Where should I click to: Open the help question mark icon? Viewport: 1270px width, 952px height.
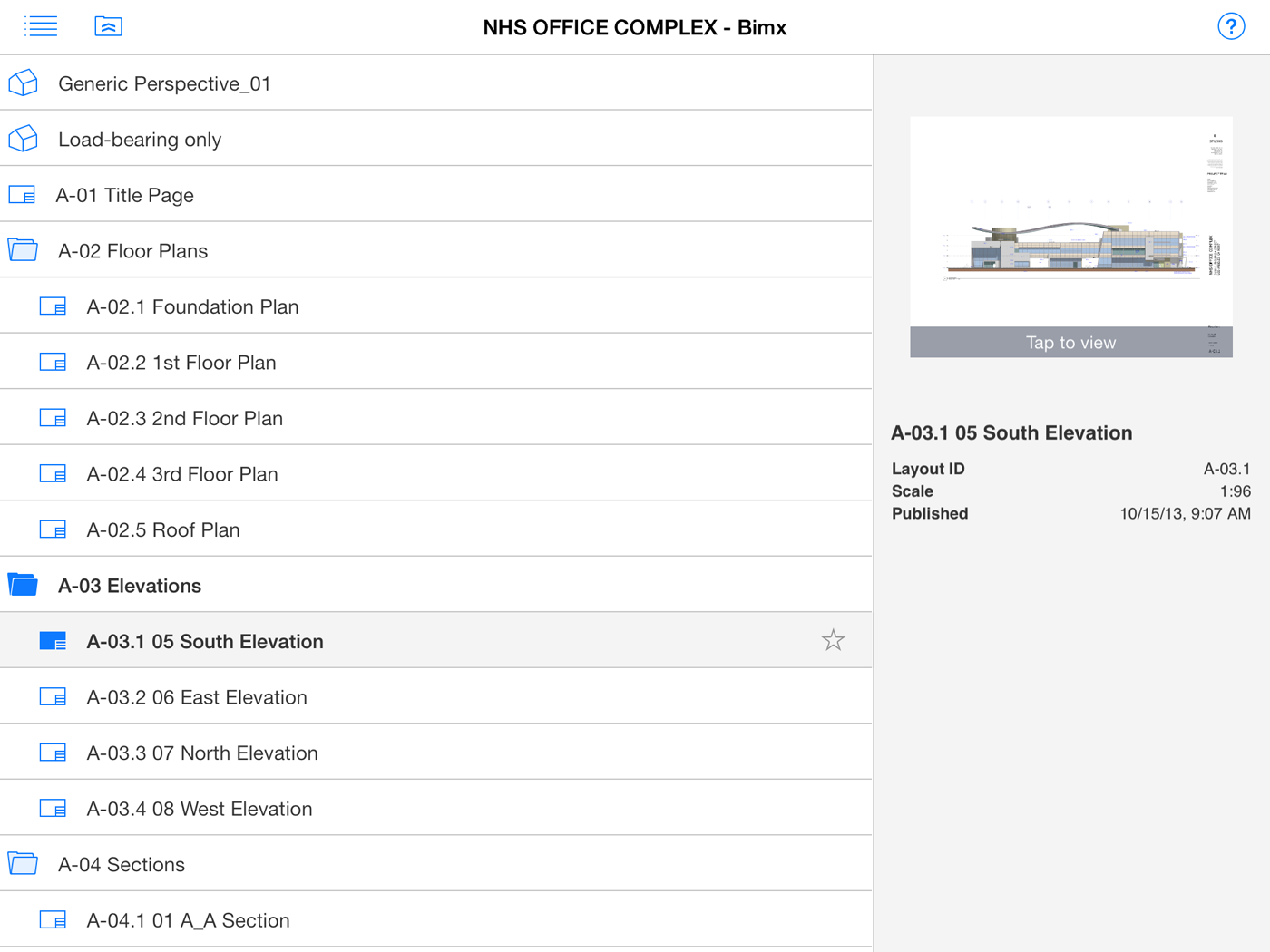[1231, 26]
